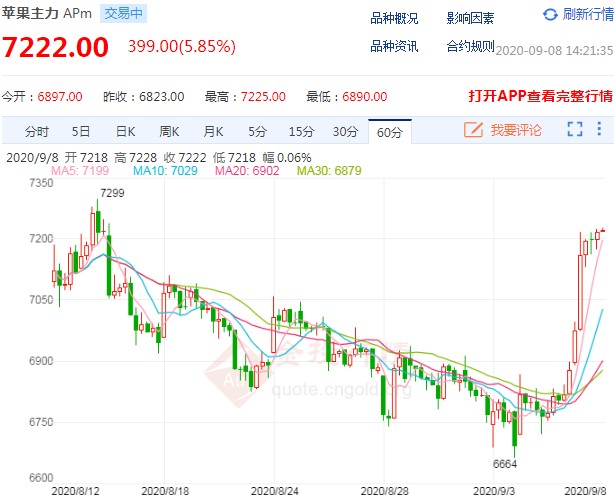Open the fullscreen chart icon
Screen dimensions: 615x495
click(575, 129)
